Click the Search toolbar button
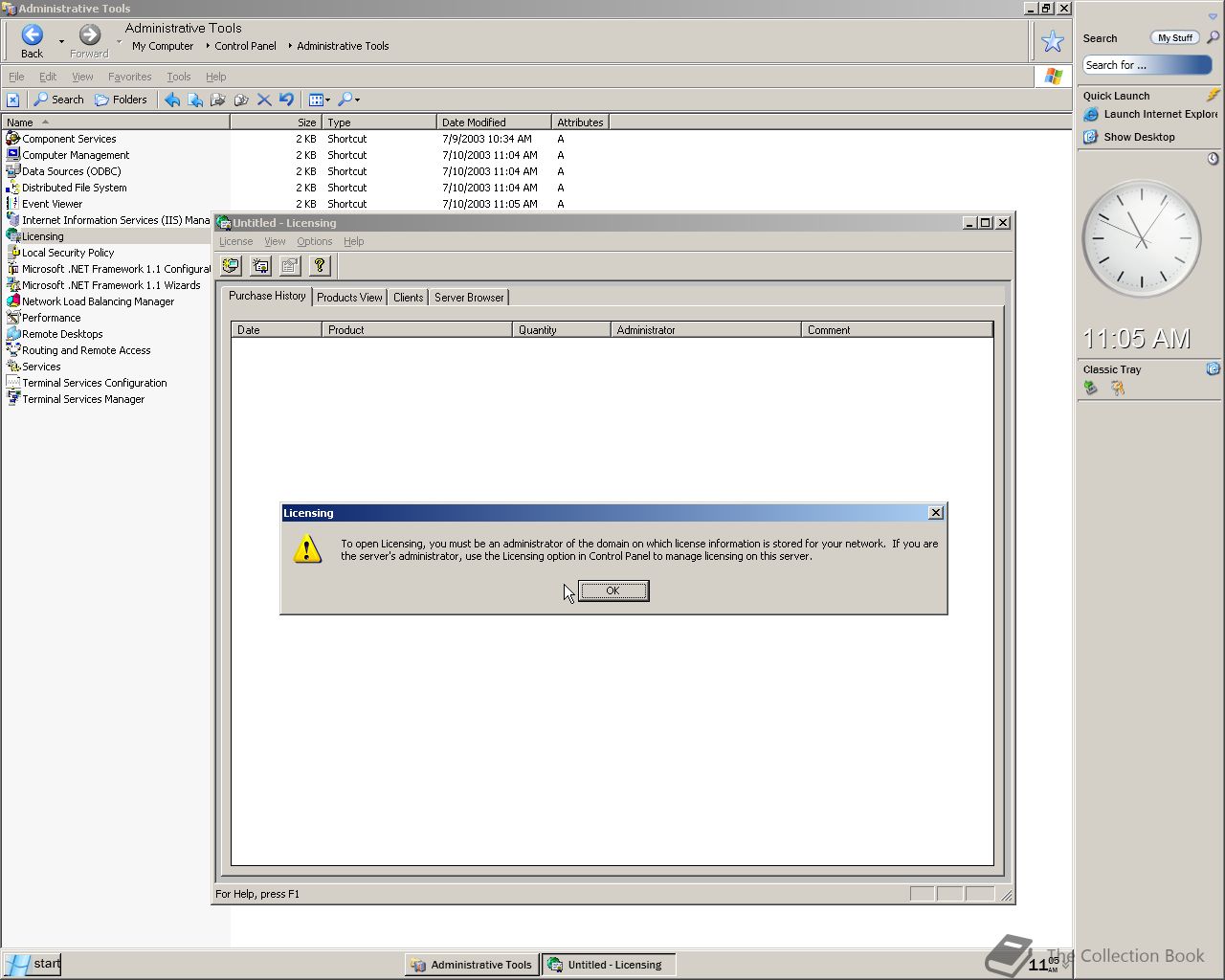The width and height of the screenshot is (1225, 980). (x=58, y=100)
